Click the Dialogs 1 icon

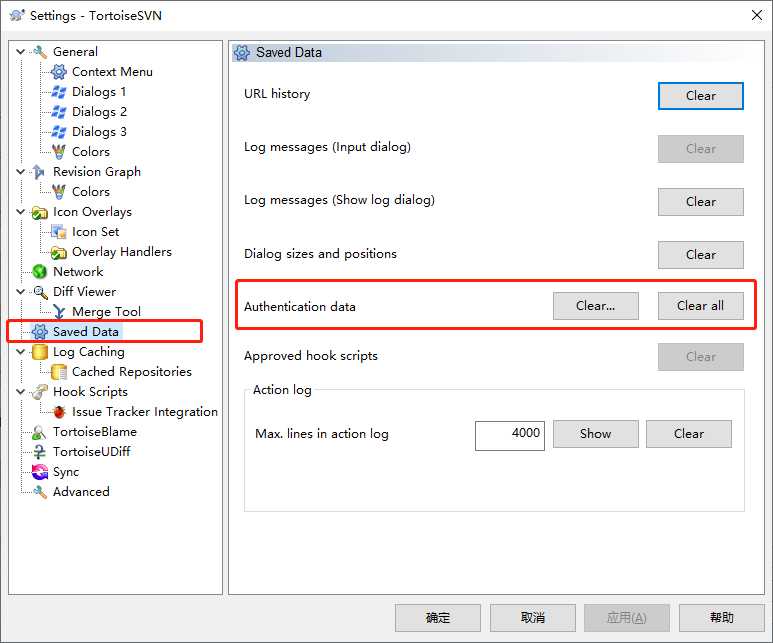point(59,92)
